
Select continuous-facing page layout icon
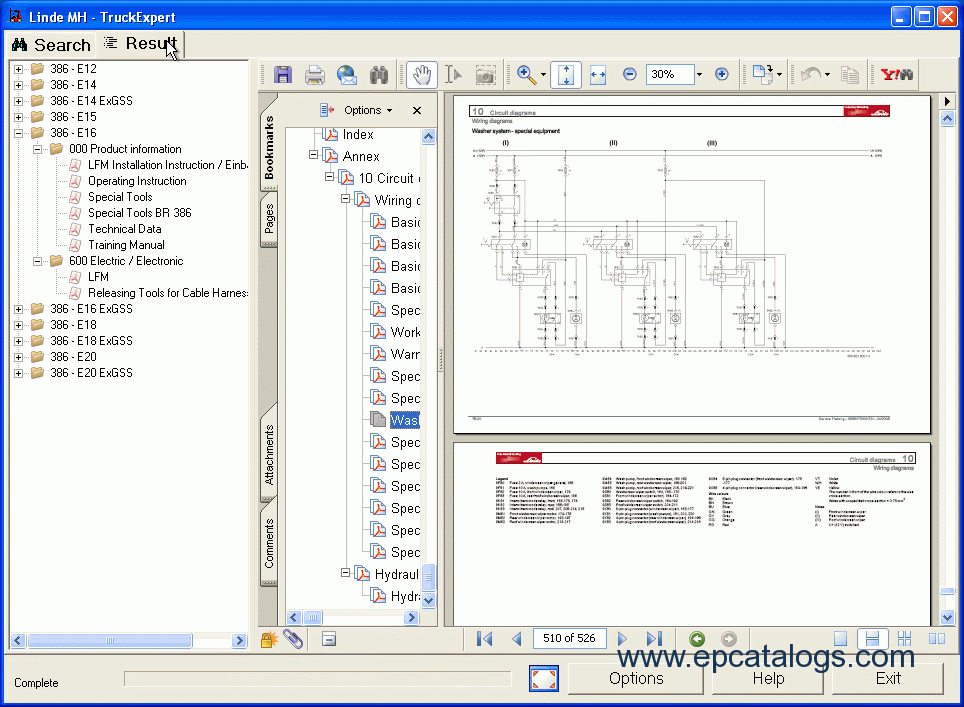tap(904, 639)
